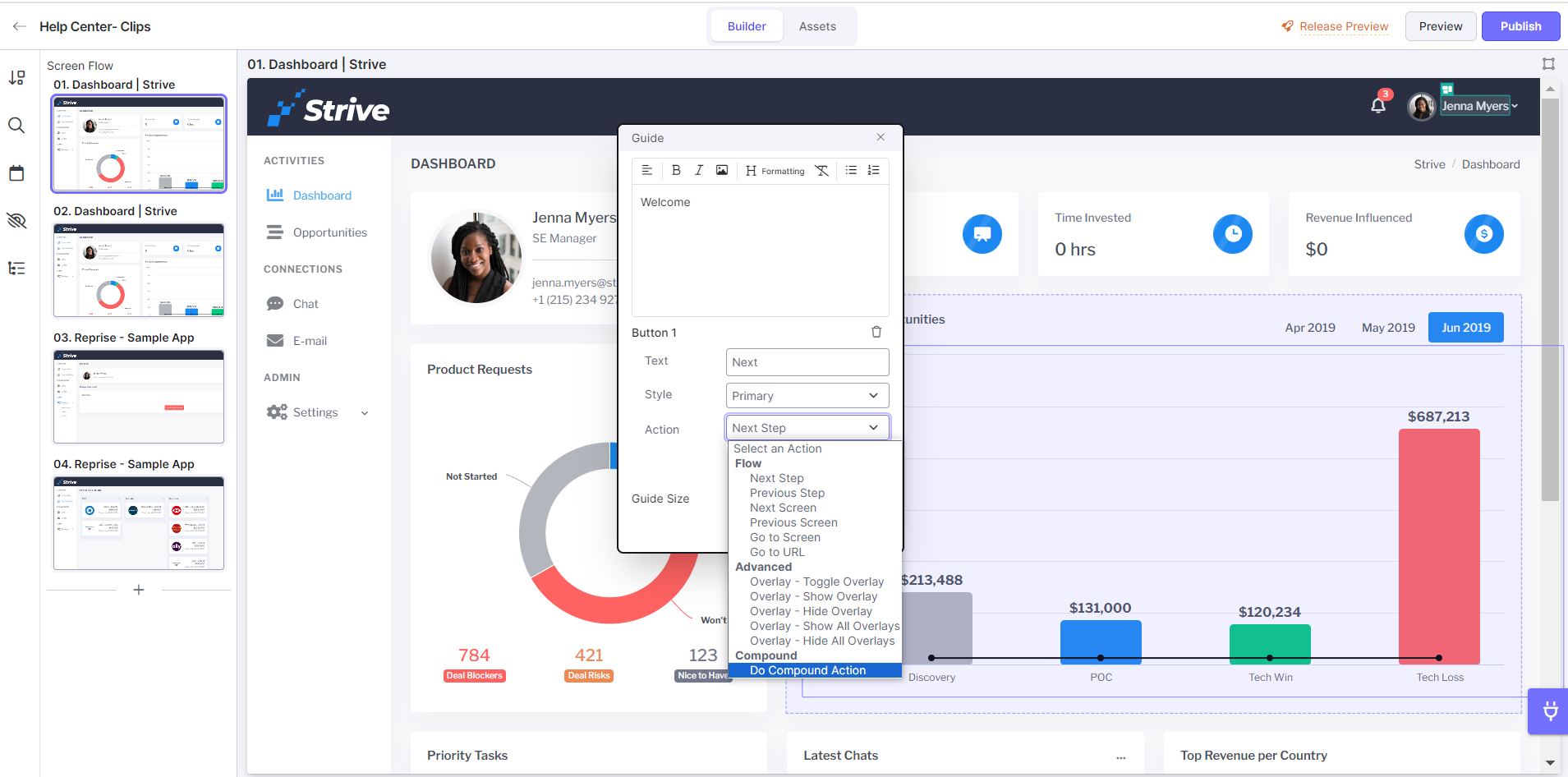Select Next Screen from action list
This screenshot has height=777, width=1568.
click(x=783, y=508)
